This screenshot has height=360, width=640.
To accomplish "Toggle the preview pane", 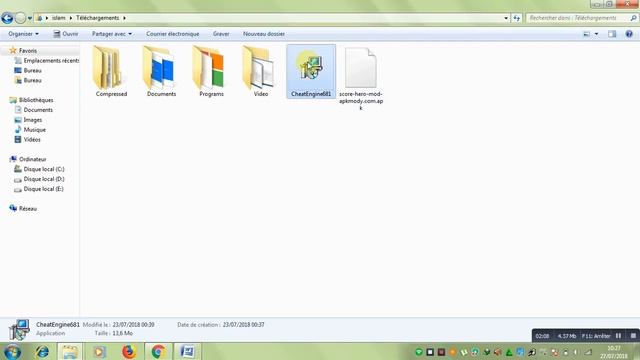I will (x=612, y=34).
